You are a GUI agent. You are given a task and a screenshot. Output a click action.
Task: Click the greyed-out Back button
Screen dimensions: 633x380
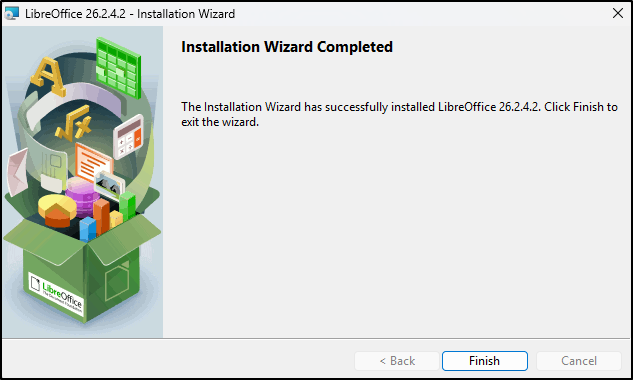(x=397, y=361)
